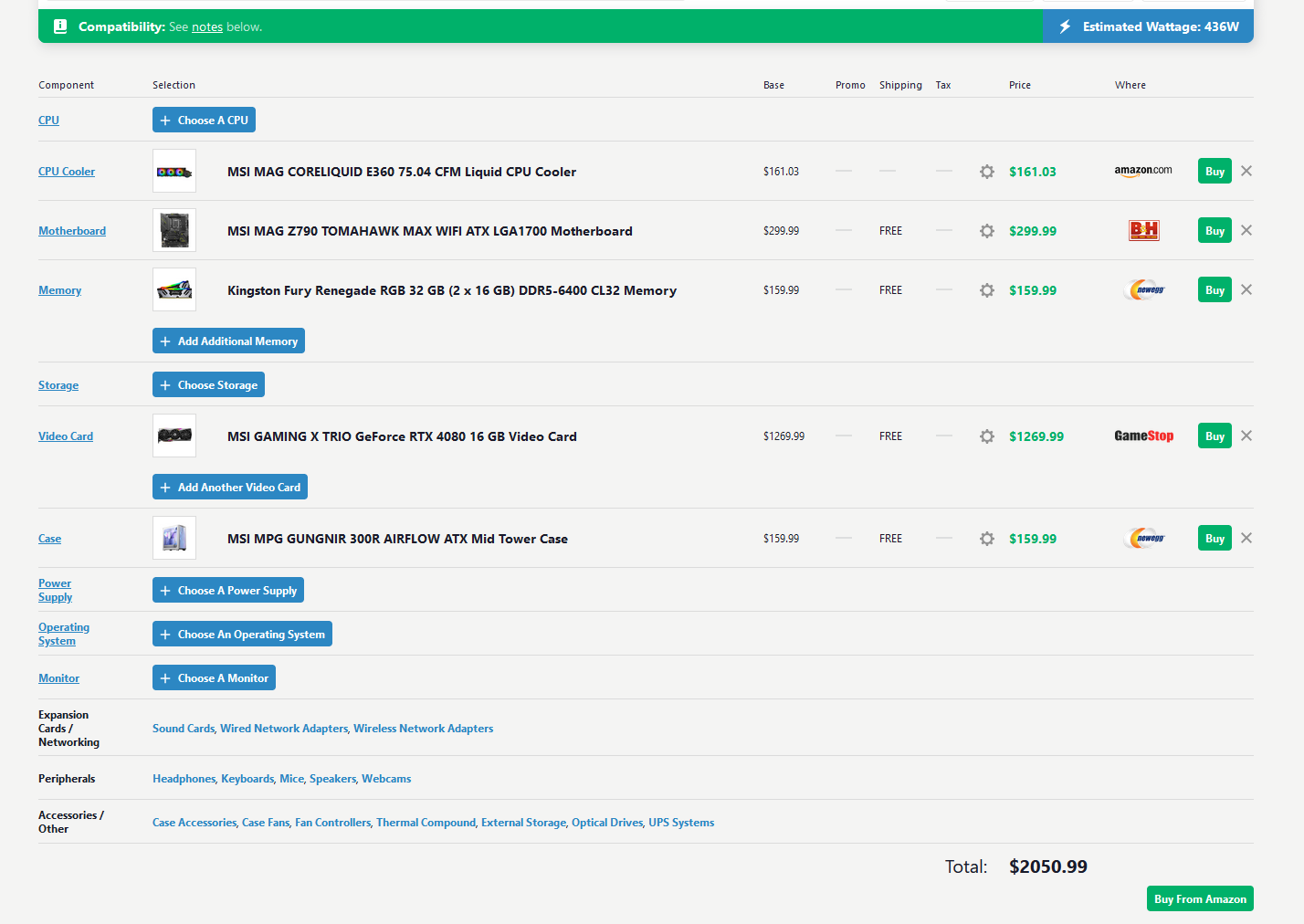Open price settings gear for CPU Cooler
Image resolution: width=1304 pixels, height=924 pixels.
click(x=986, y=172)
